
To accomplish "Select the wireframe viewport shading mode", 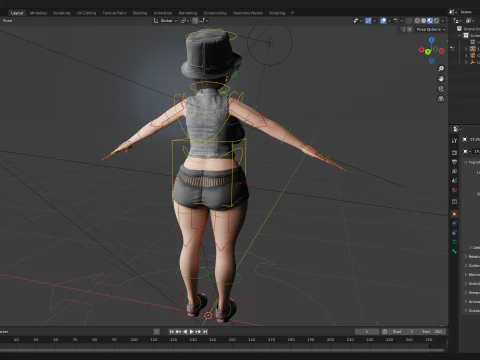I will click(417, 21).
